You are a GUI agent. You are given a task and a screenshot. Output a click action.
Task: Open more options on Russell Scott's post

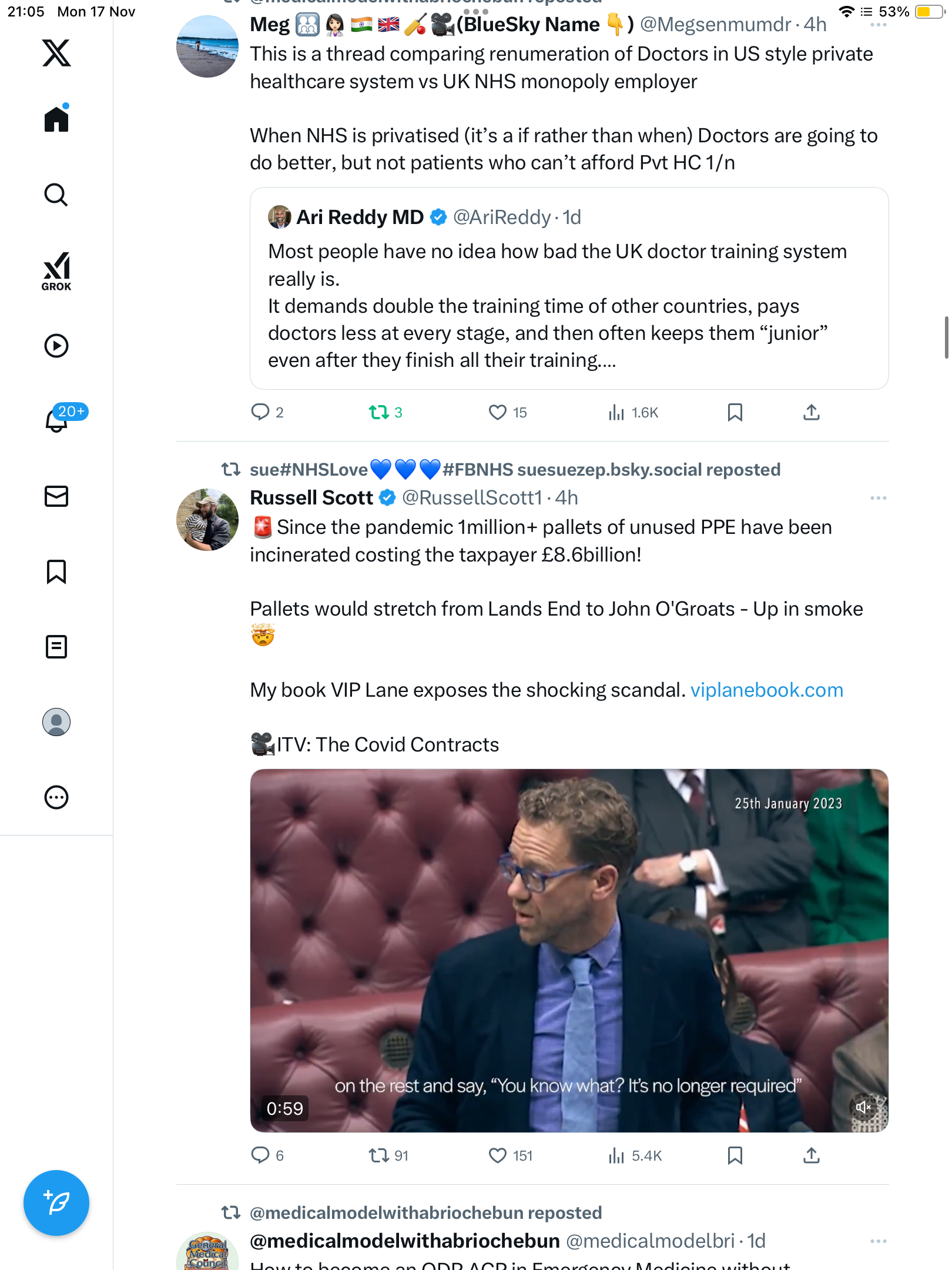878,498
